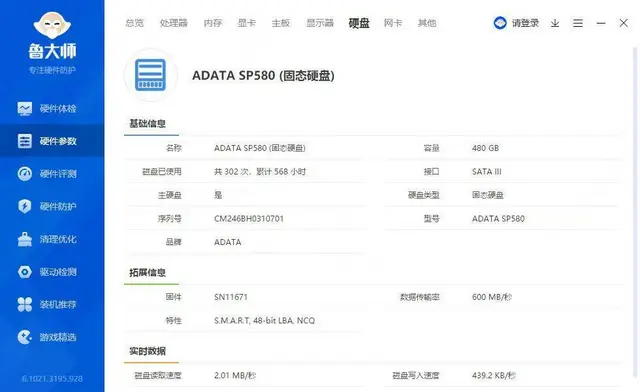Select features S.M.A.R.T, 48-bit LBA, NCQ
640x392 pixels.
[x=264, y=321]
